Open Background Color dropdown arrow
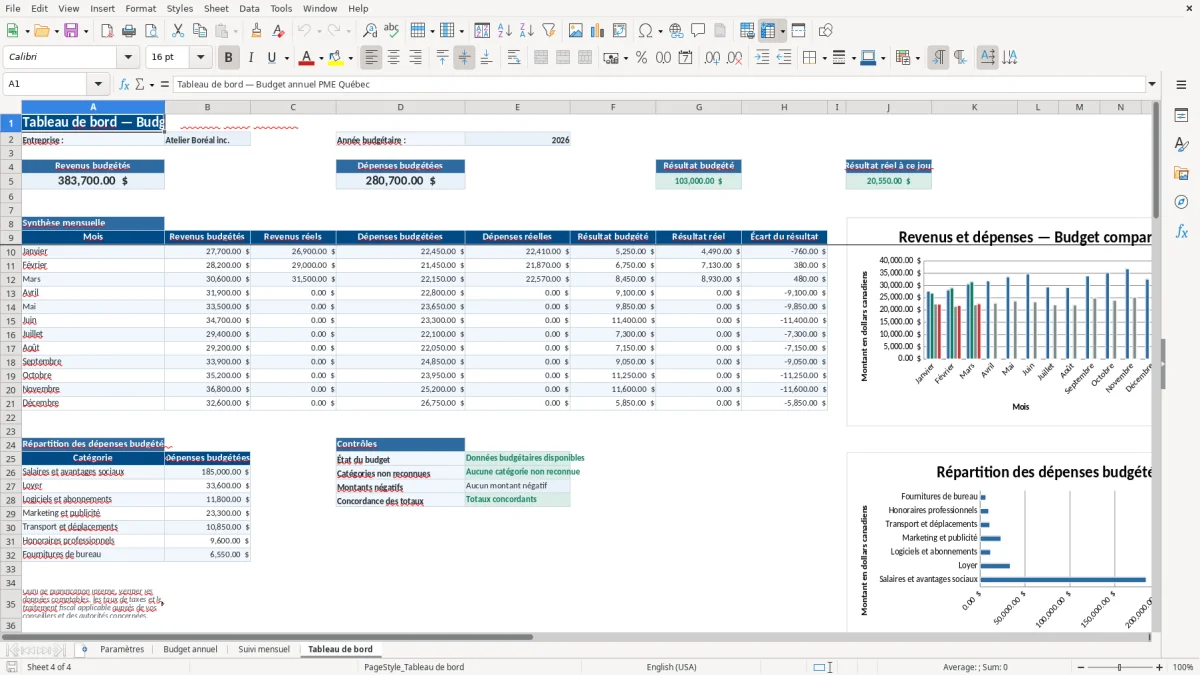1200x675 pixels. click(x=350, y=58)
